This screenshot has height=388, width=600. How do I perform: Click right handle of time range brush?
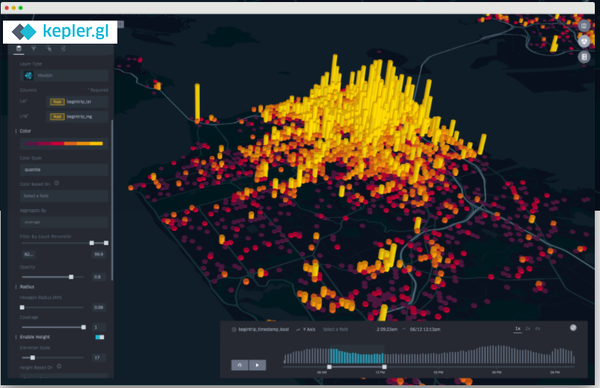tap(384, 367)
